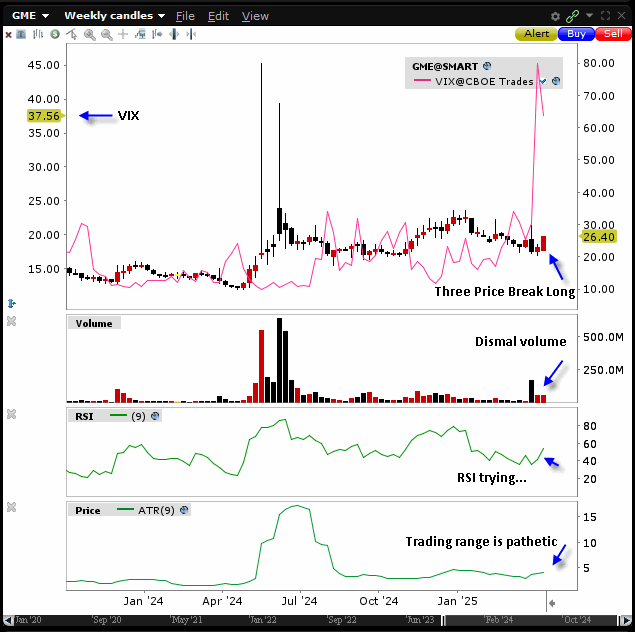
Task: Click the Alert button
Action: [536, 34]
